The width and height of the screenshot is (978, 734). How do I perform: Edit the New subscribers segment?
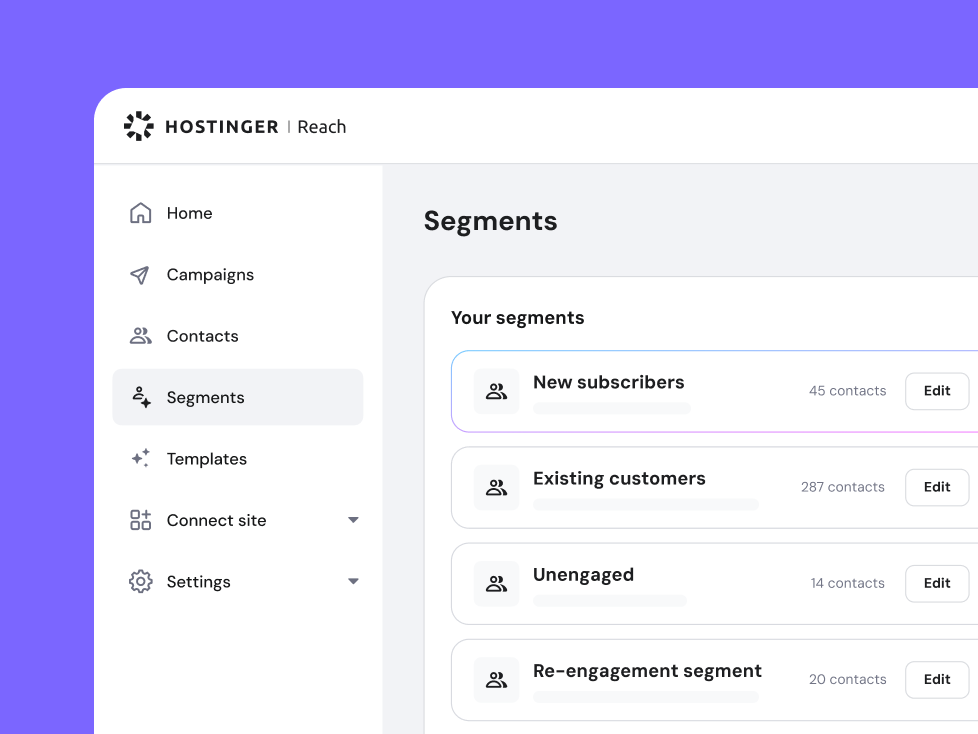tap(937, 391)
